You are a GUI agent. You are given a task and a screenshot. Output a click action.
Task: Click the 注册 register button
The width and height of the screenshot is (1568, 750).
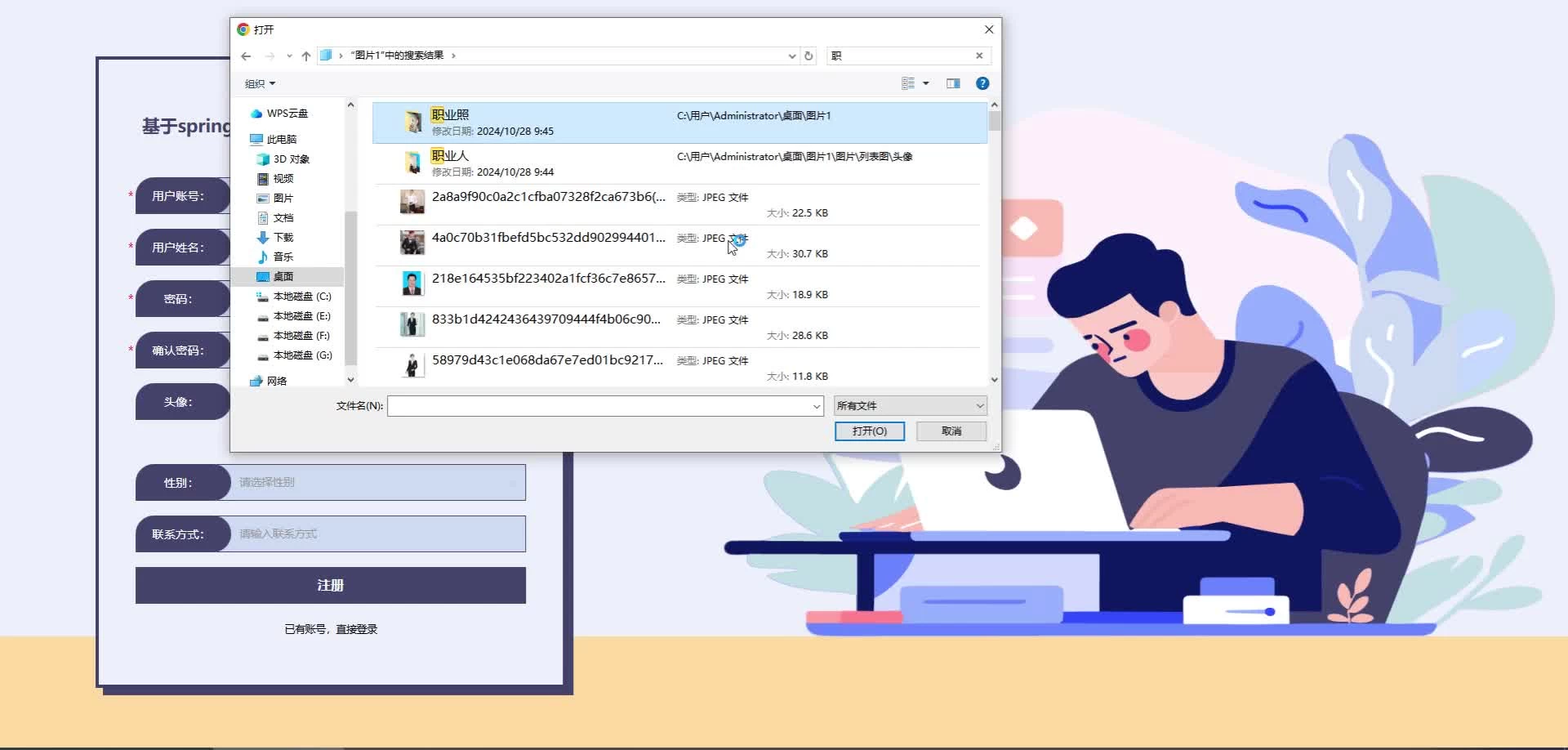[x=331, y=586]
